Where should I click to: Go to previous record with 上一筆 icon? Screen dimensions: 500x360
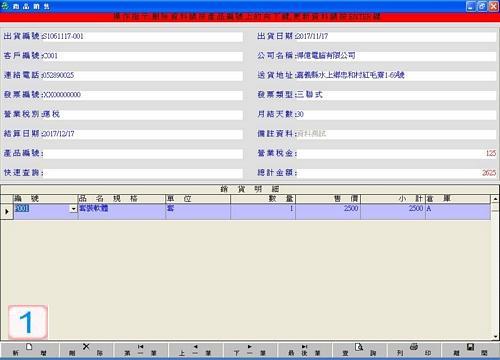click(195, 347)
